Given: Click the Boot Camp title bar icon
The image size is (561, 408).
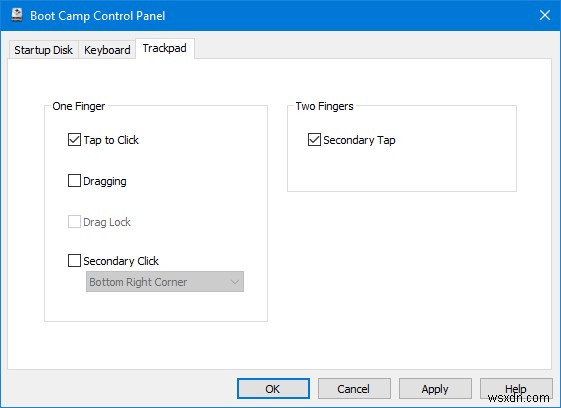Looking at the screenshot, I should click(16, 15).
